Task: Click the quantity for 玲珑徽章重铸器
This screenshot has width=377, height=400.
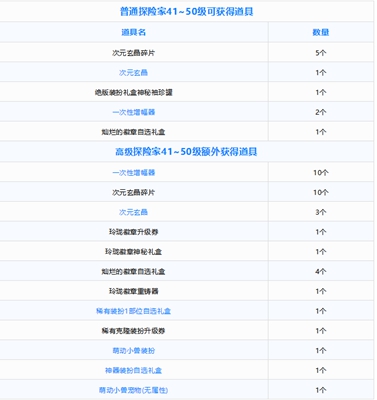Action: 321,291
